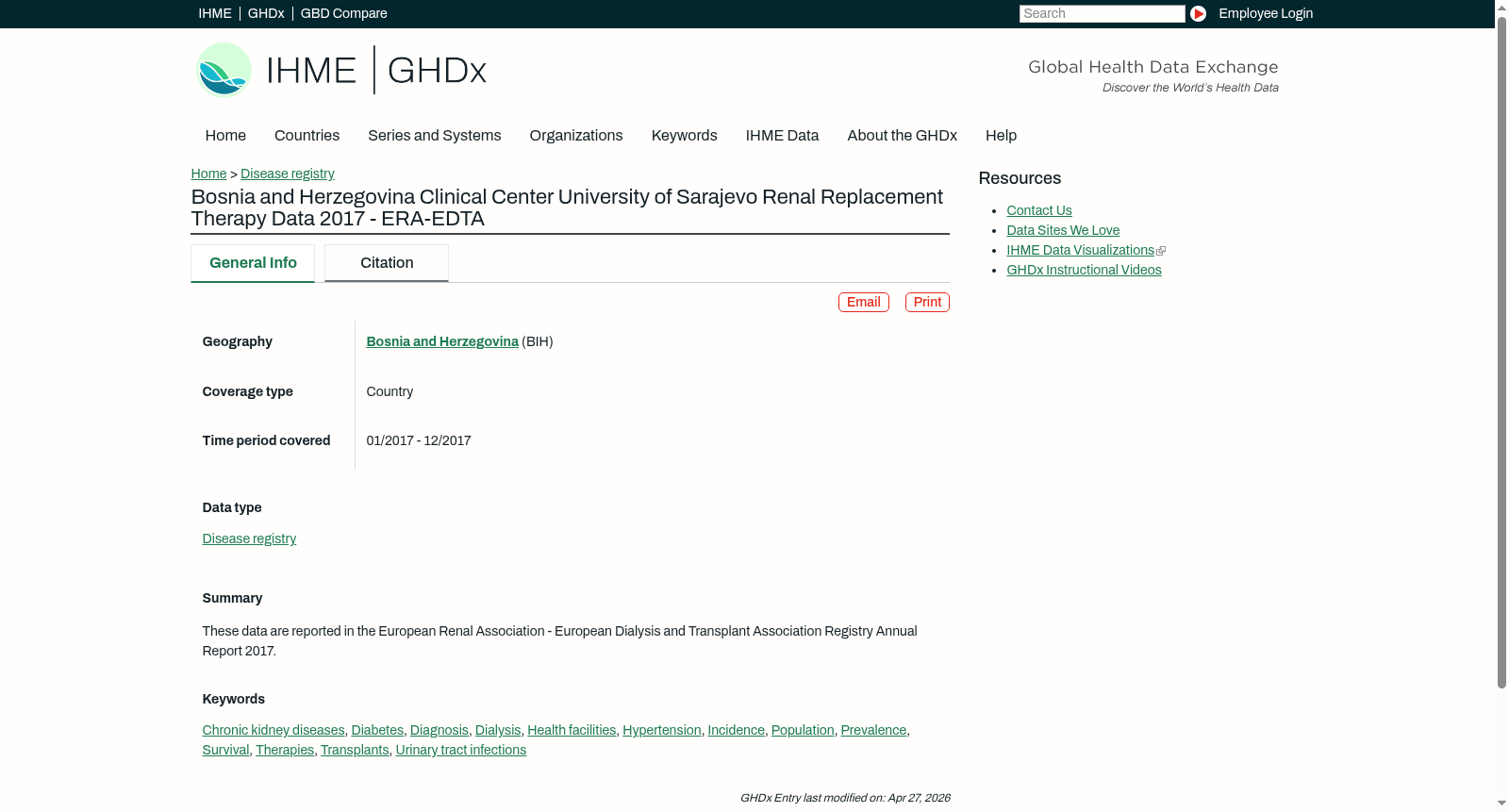Open About the GHDx menu

pyautogui.click(x=903, y=136)
